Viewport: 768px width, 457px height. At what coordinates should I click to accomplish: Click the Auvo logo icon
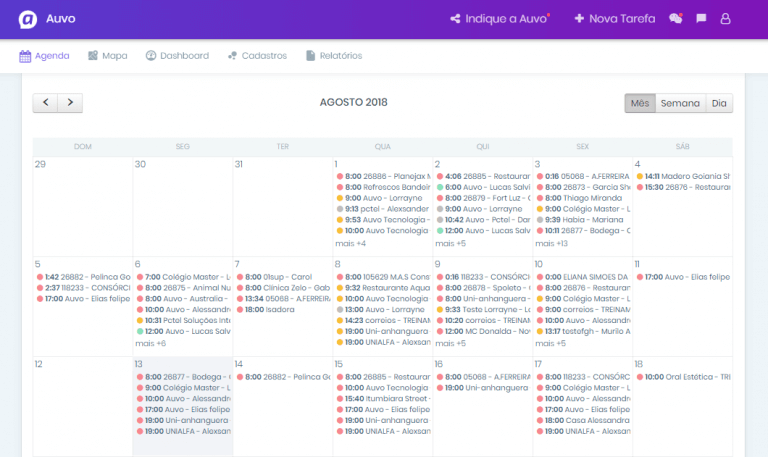click(27, 19)
